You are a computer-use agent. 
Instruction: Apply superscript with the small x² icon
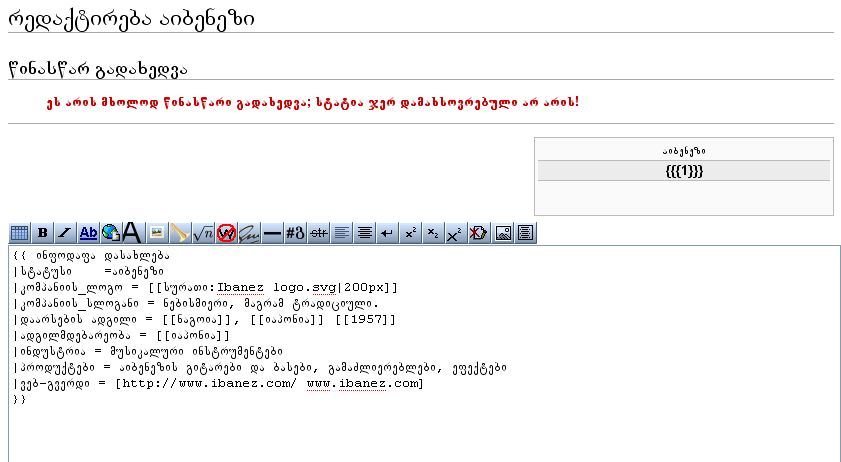[x=411, y=233]
